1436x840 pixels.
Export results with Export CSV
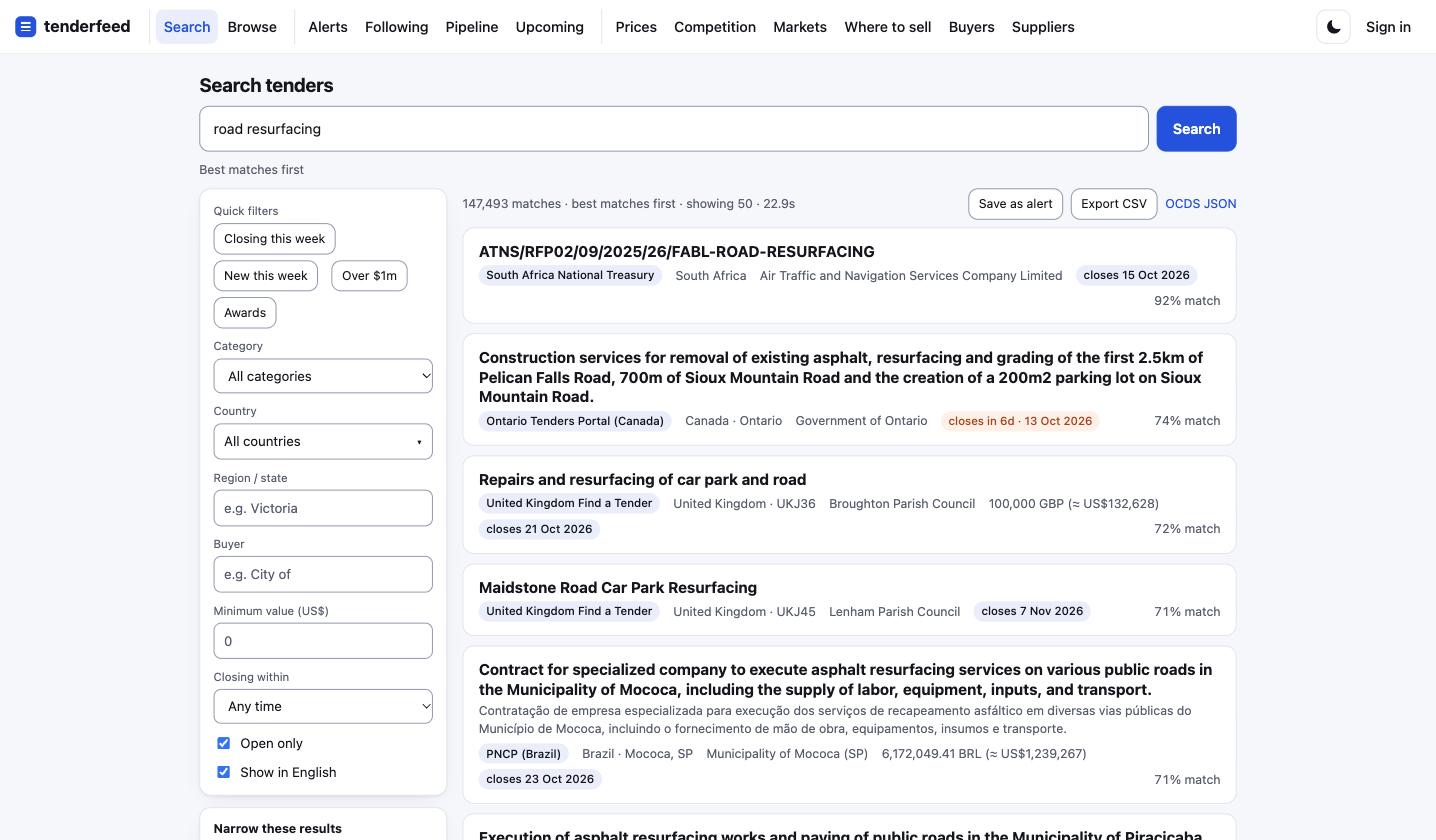click(x=1113, y=204)
